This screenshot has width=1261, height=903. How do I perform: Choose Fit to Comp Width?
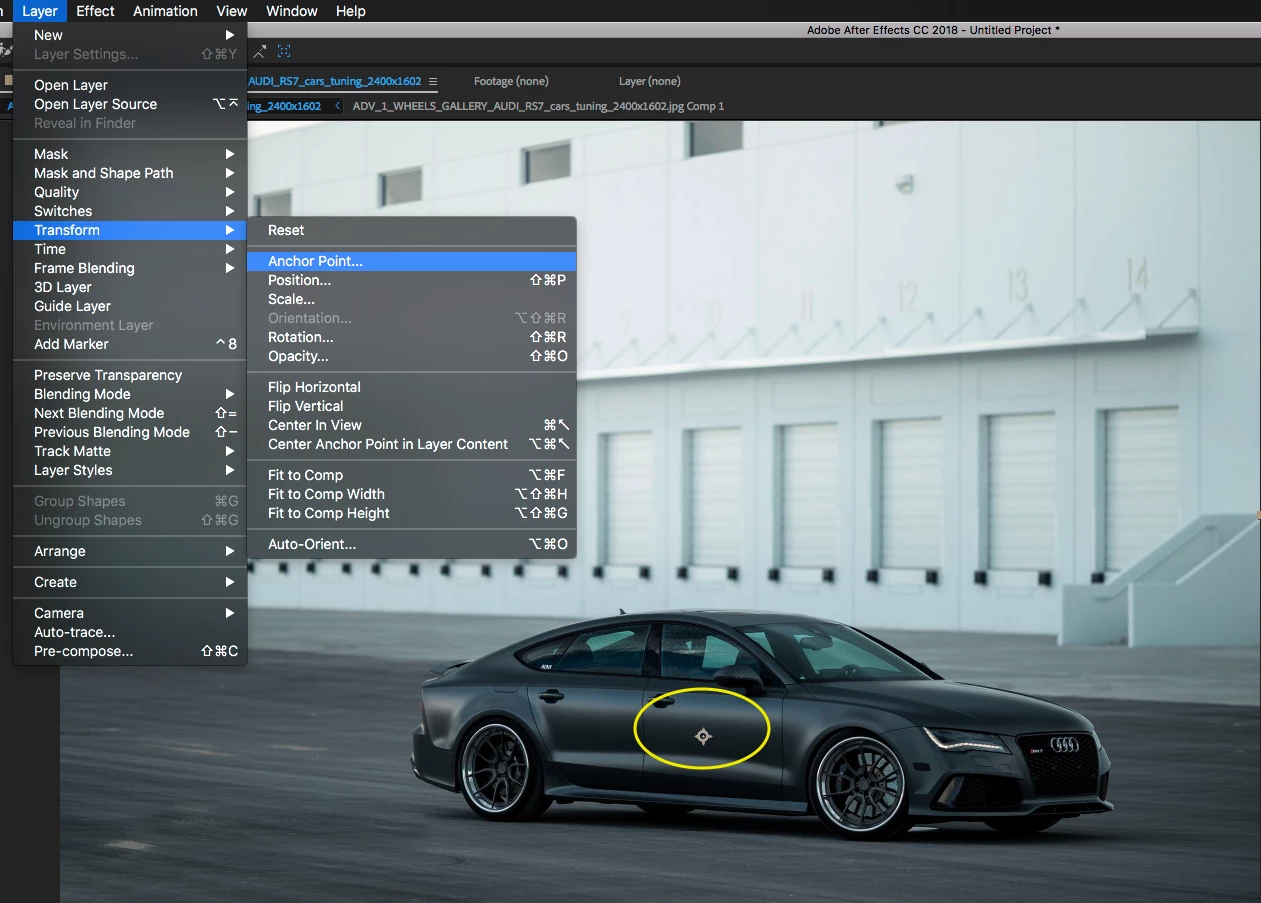[x=412, y=494]
